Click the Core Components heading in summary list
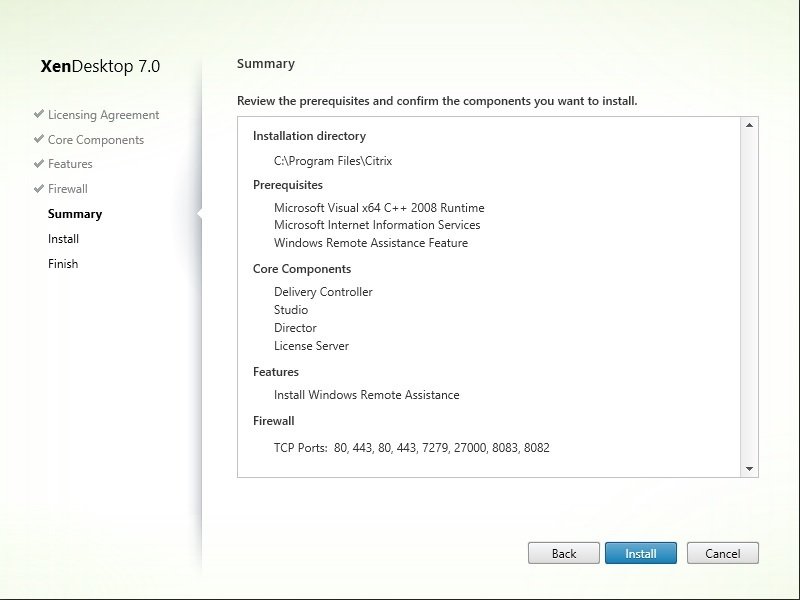Viewport: 800px width, 600px height. click(x=302, y=269)
